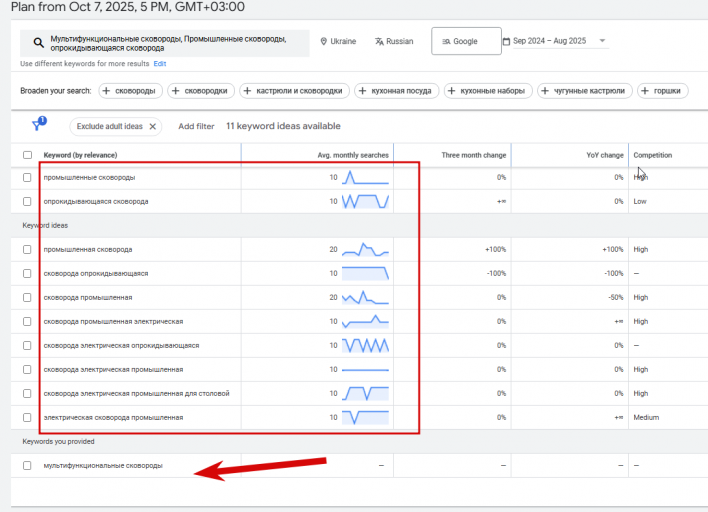708x512 pixels.
Task: Click plus icon on чугунные кастрюли chip
Action: click(x=545, y=91)
